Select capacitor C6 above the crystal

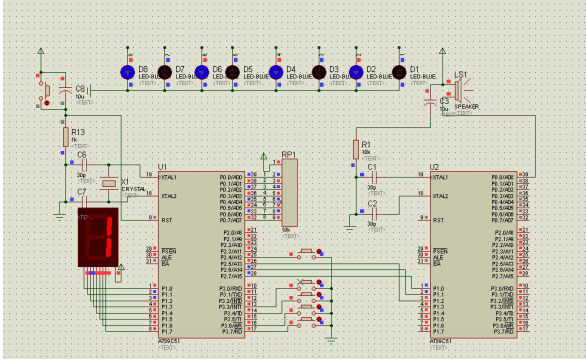tap(84, 164)
